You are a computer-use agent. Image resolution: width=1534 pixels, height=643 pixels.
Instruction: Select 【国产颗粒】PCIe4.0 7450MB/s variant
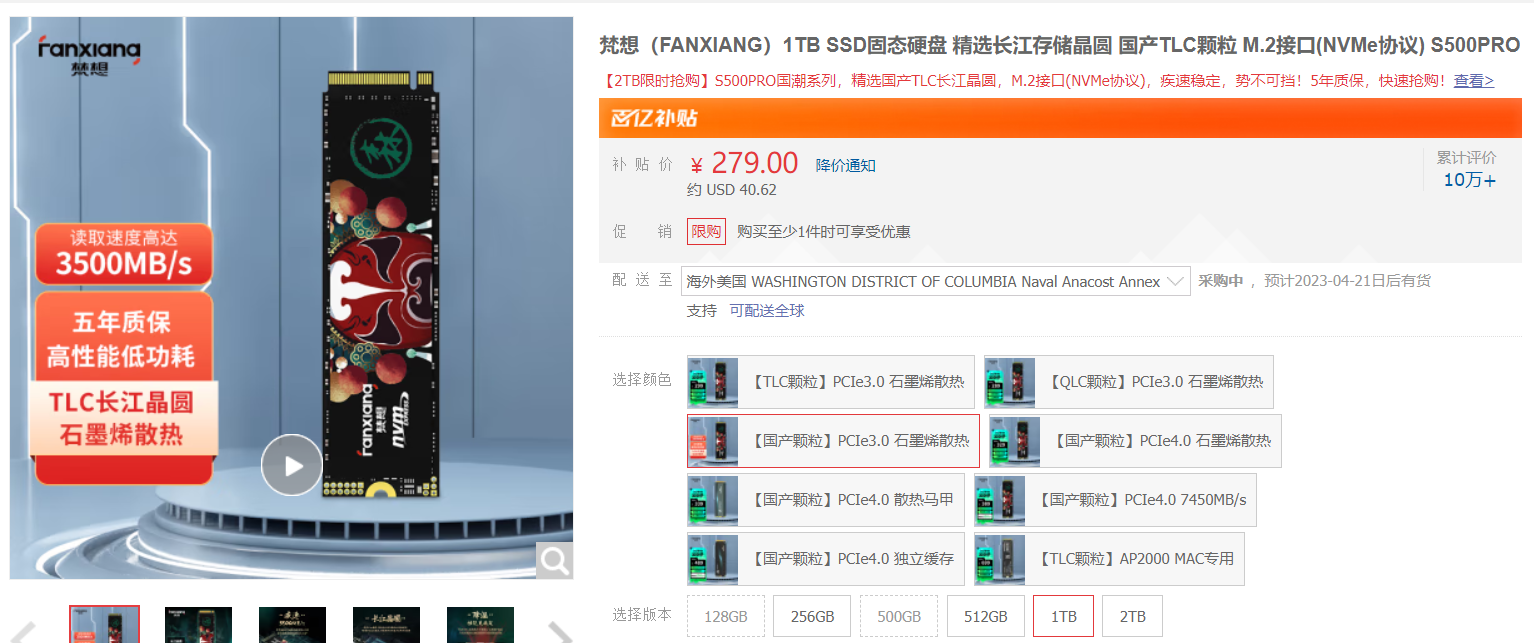(x=1116, y=500)
